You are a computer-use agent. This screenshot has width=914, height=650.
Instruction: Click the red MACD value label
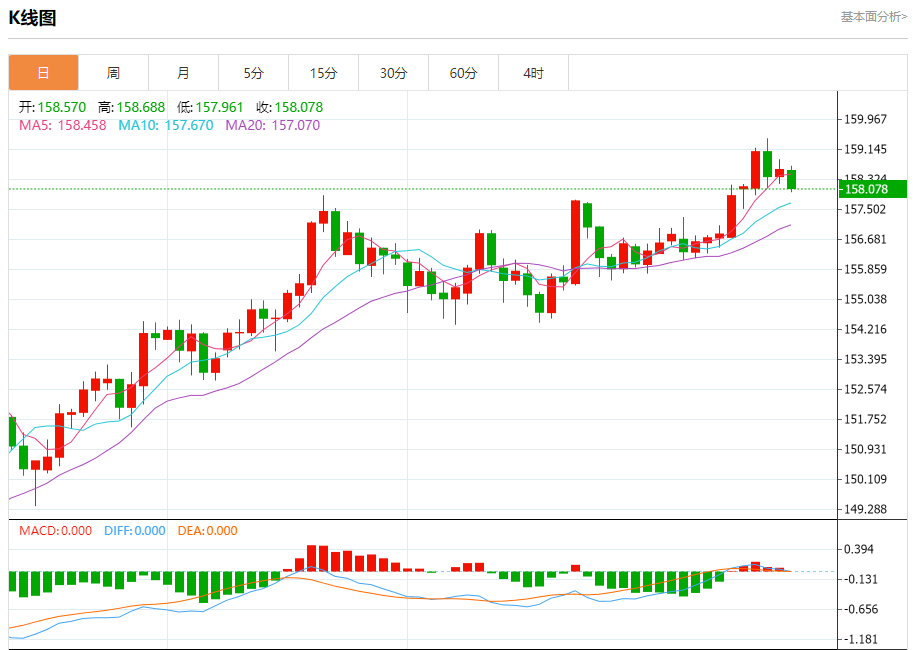(56, 531)
